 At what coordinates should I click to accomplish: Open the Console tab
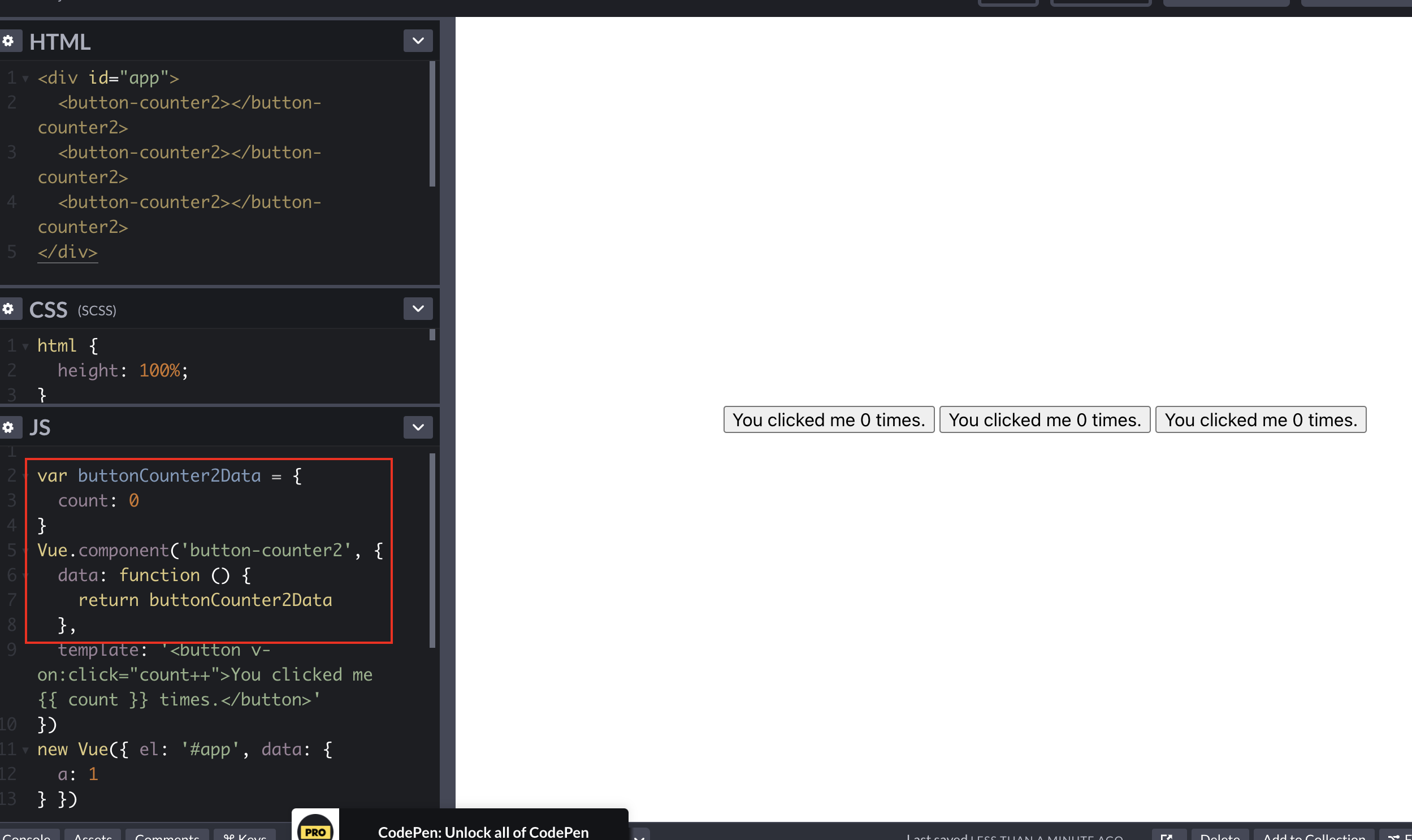pos(27,835)
